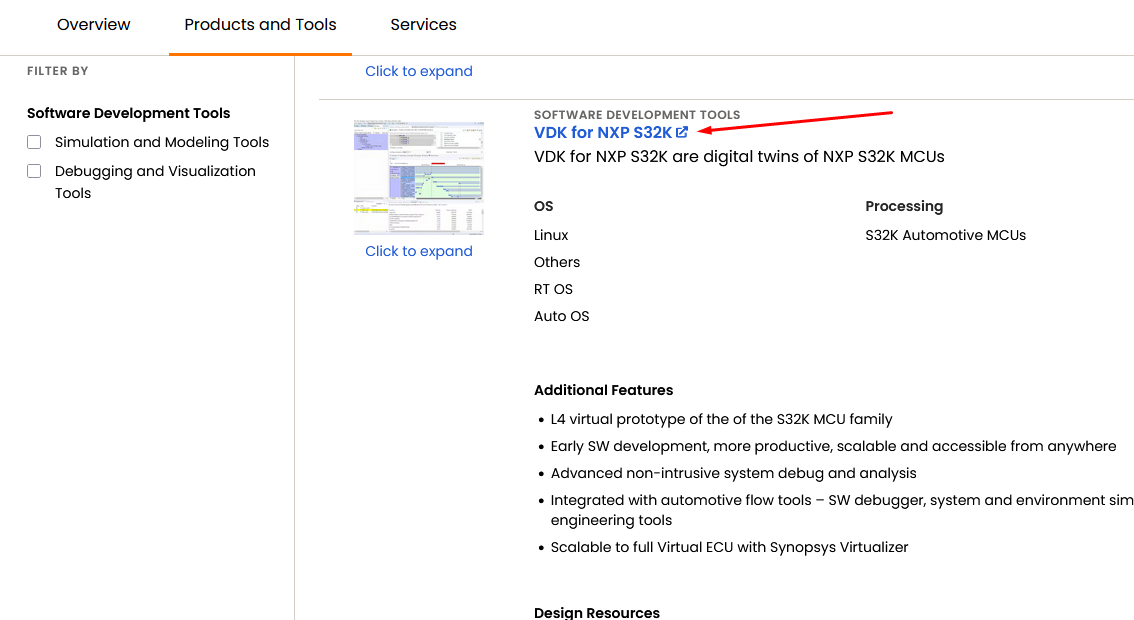Viewport: 1134px width, 620px height.
Task: Click the RT OS list item
Action: click(553, 289)
